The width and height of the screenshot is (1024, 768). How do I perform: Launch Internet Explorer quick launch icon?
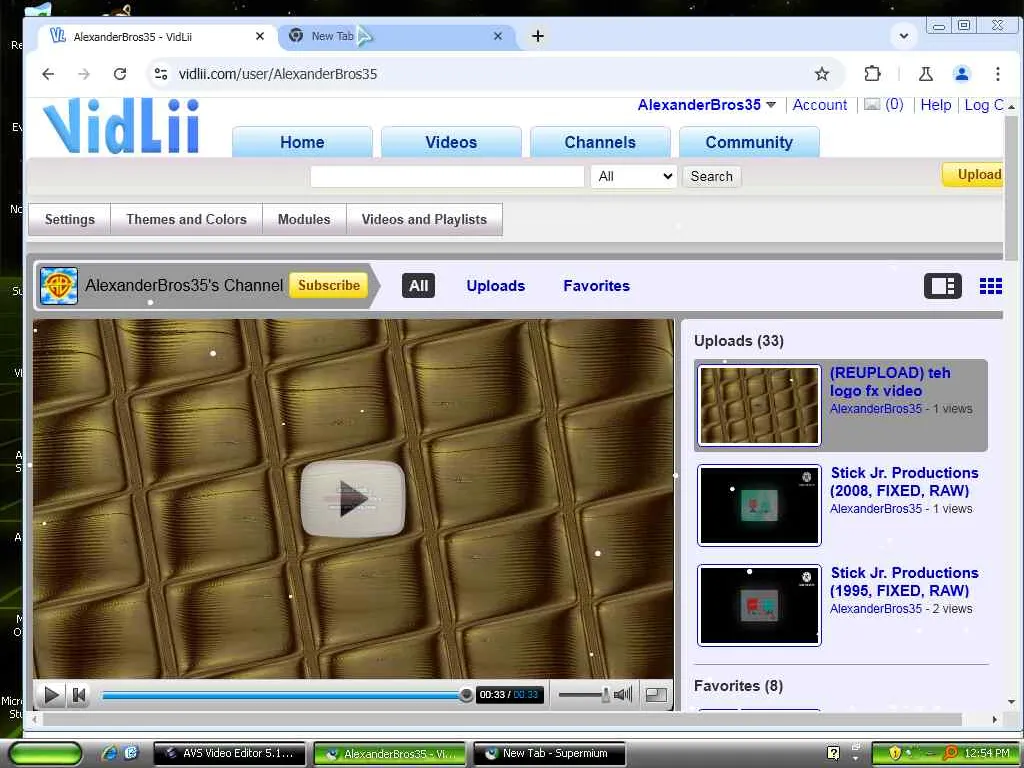click(109, 753)
